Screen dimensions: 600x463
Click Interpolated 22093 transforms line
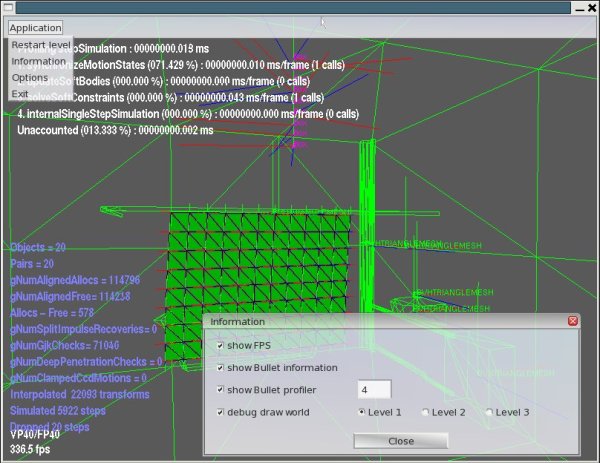coord(80,395)
